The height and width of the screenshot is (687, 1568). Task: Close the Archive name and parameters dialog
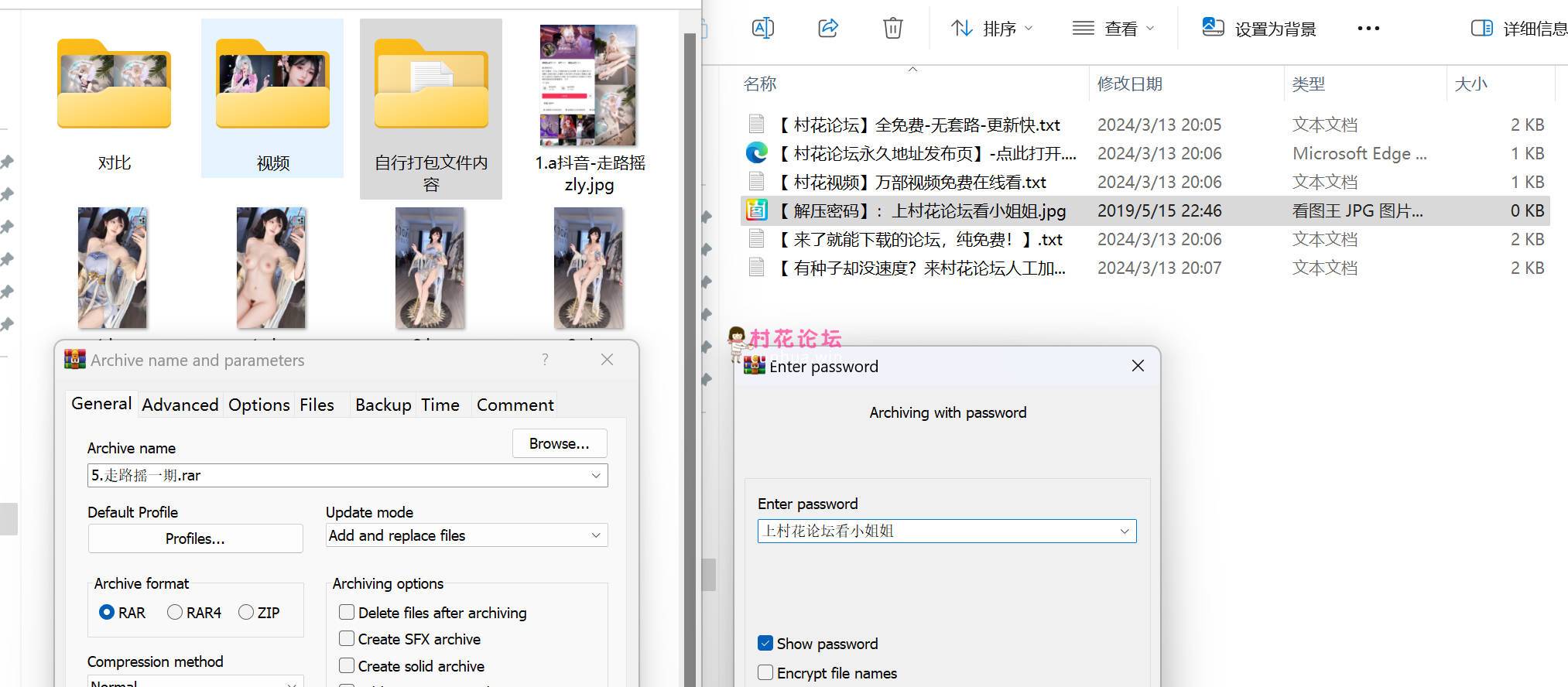point(608,360)
